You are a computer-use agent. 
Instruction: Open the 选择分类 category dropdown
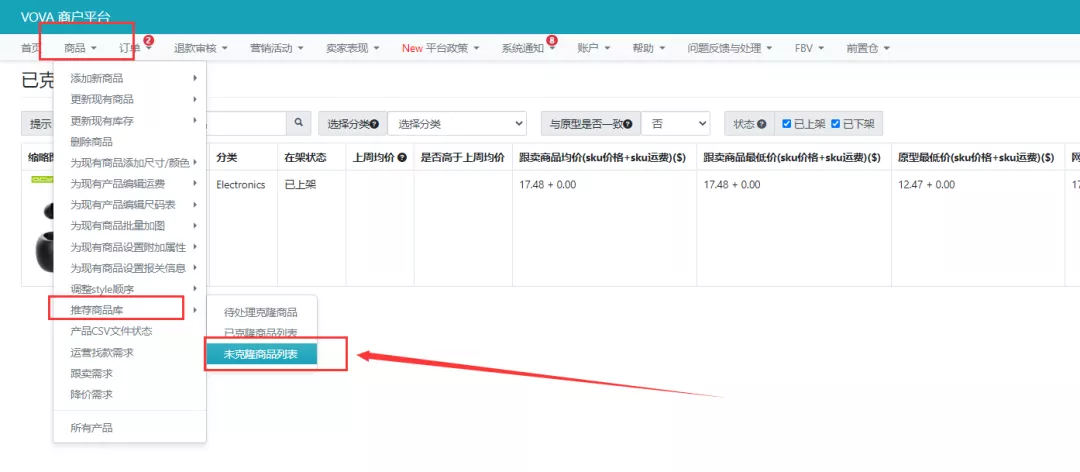(x=457, y=124)
